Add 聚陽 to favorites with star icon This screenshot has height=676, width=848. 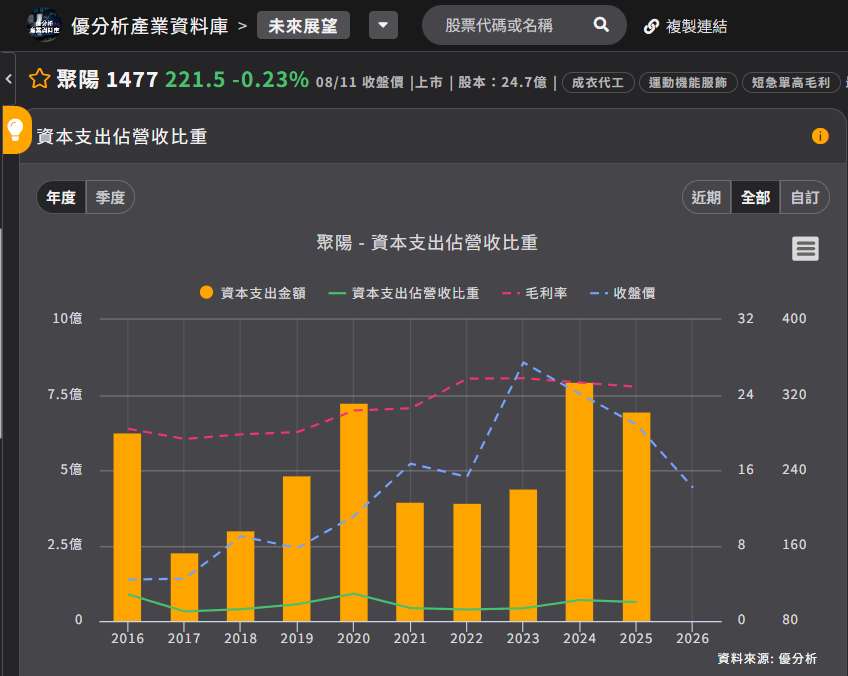click(x=39, y=79)
